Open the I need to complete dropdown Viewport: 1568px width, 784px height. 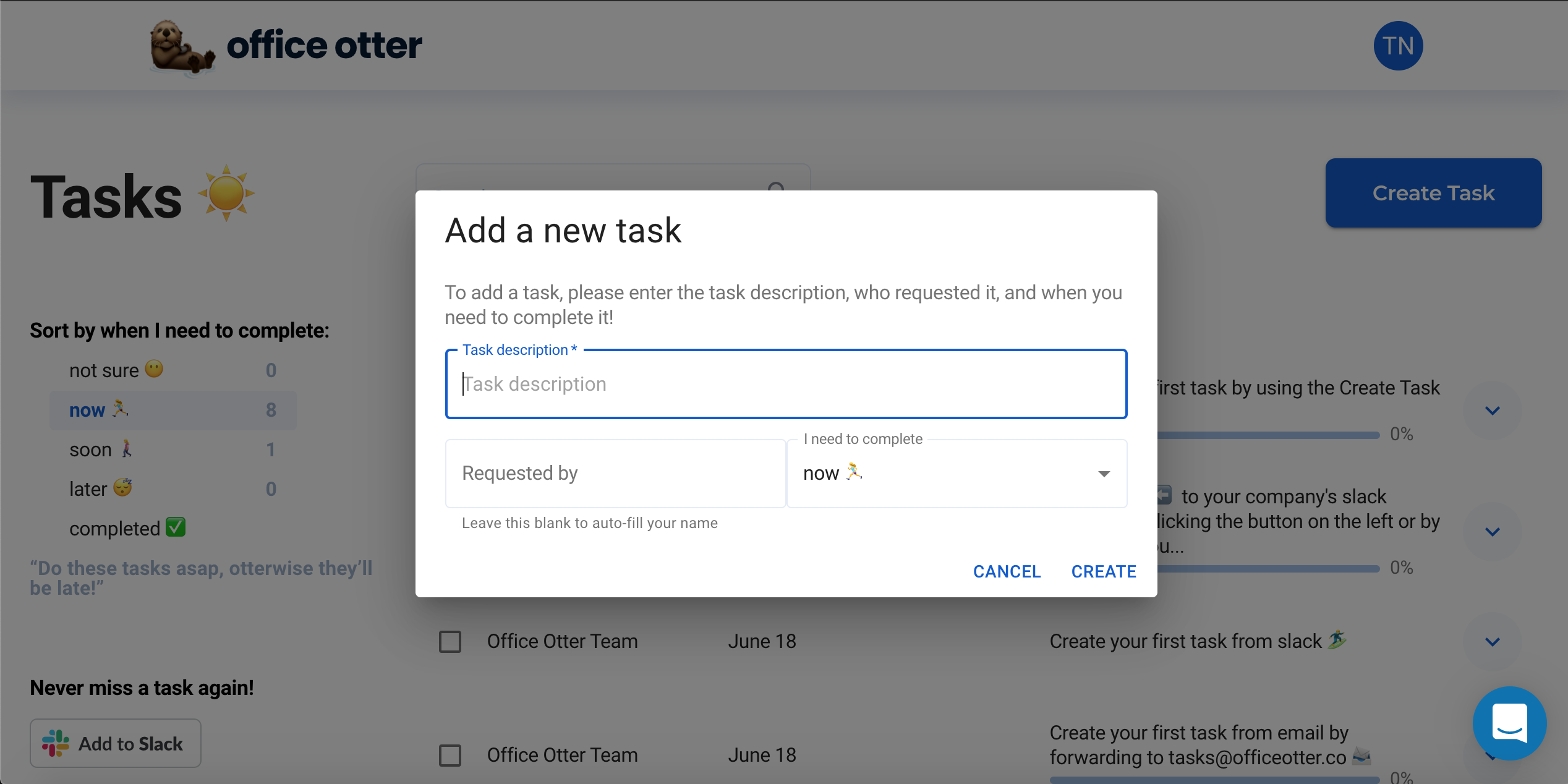(x=956, y=474)
